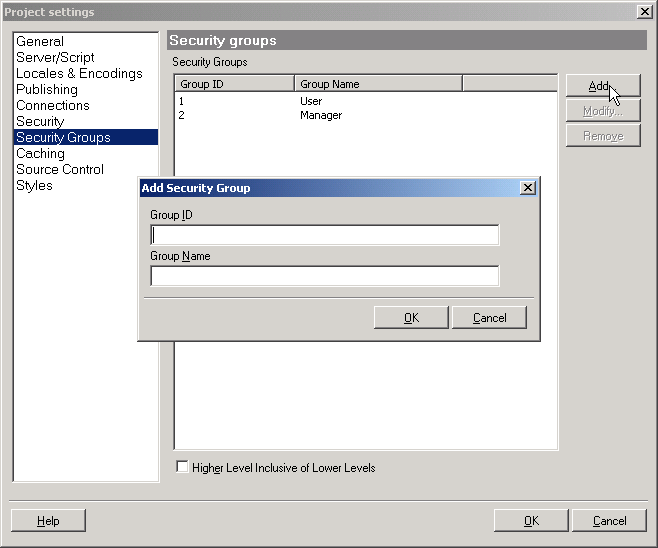This screenshot has height=548, width=658.
Task: Open Help for Project settings
Action: pos(48,521)
